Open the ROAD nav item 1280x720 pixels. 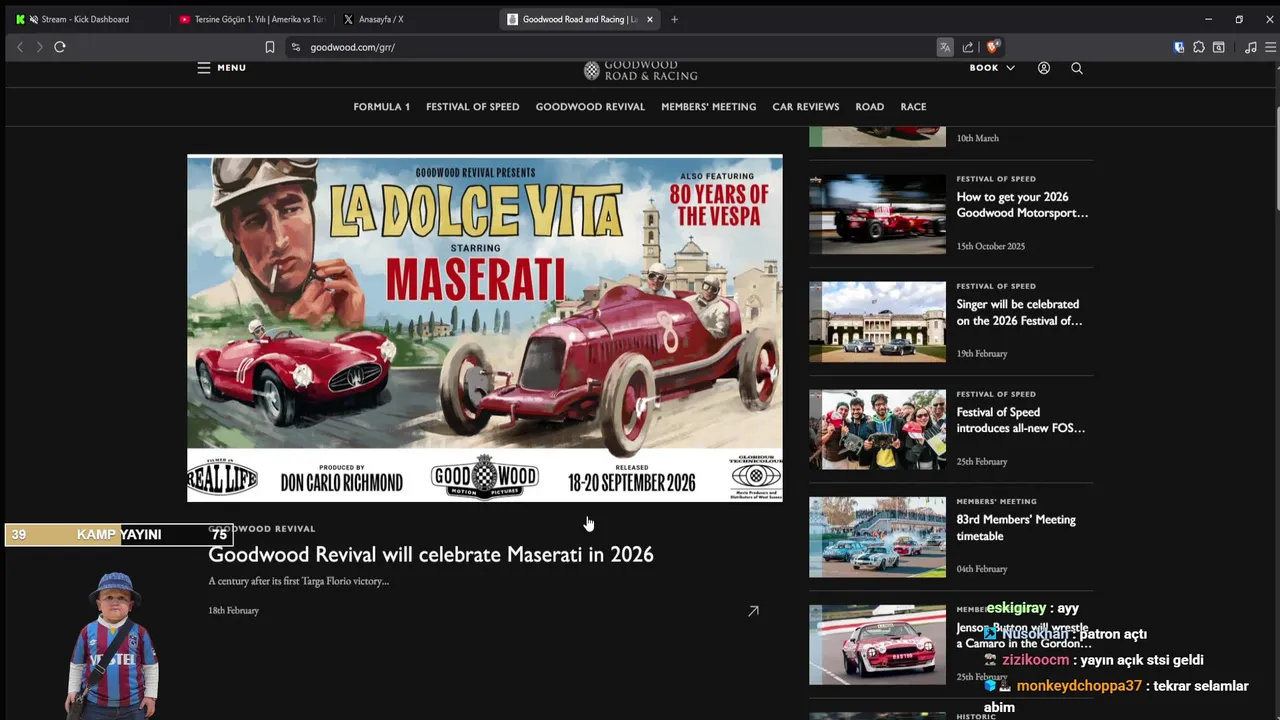pos(870,107)
